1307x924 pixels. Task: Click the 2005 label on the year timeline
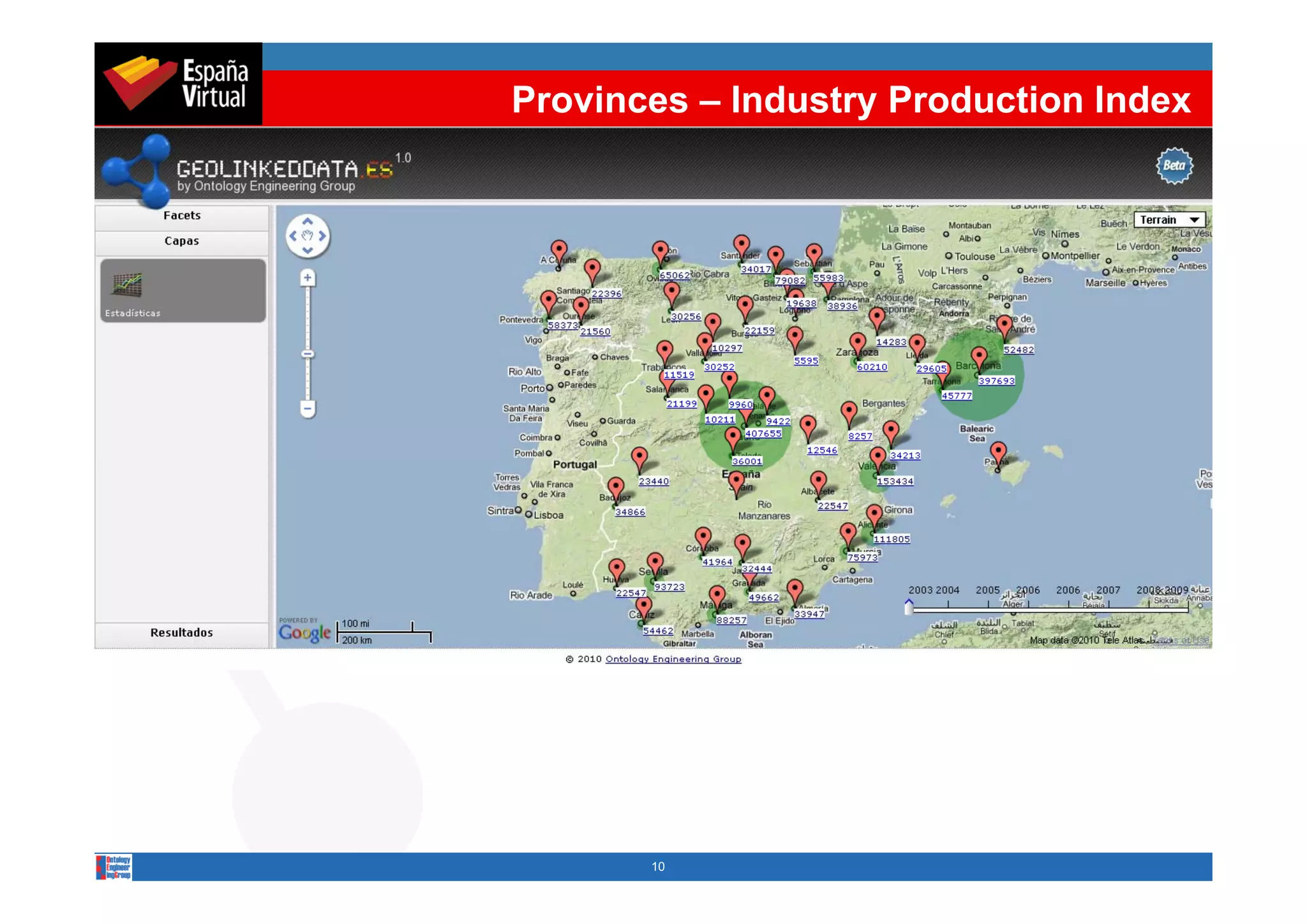[987, 590]
